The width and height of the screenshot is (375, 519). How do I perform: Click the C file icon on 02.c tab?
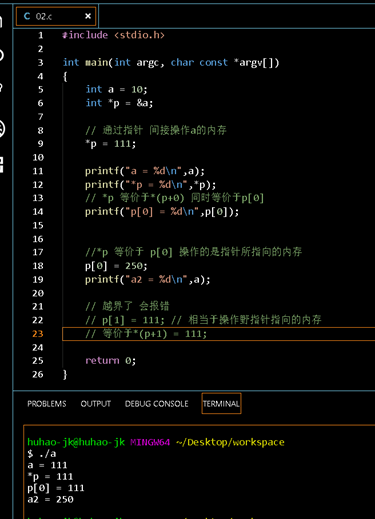(27, 16)
